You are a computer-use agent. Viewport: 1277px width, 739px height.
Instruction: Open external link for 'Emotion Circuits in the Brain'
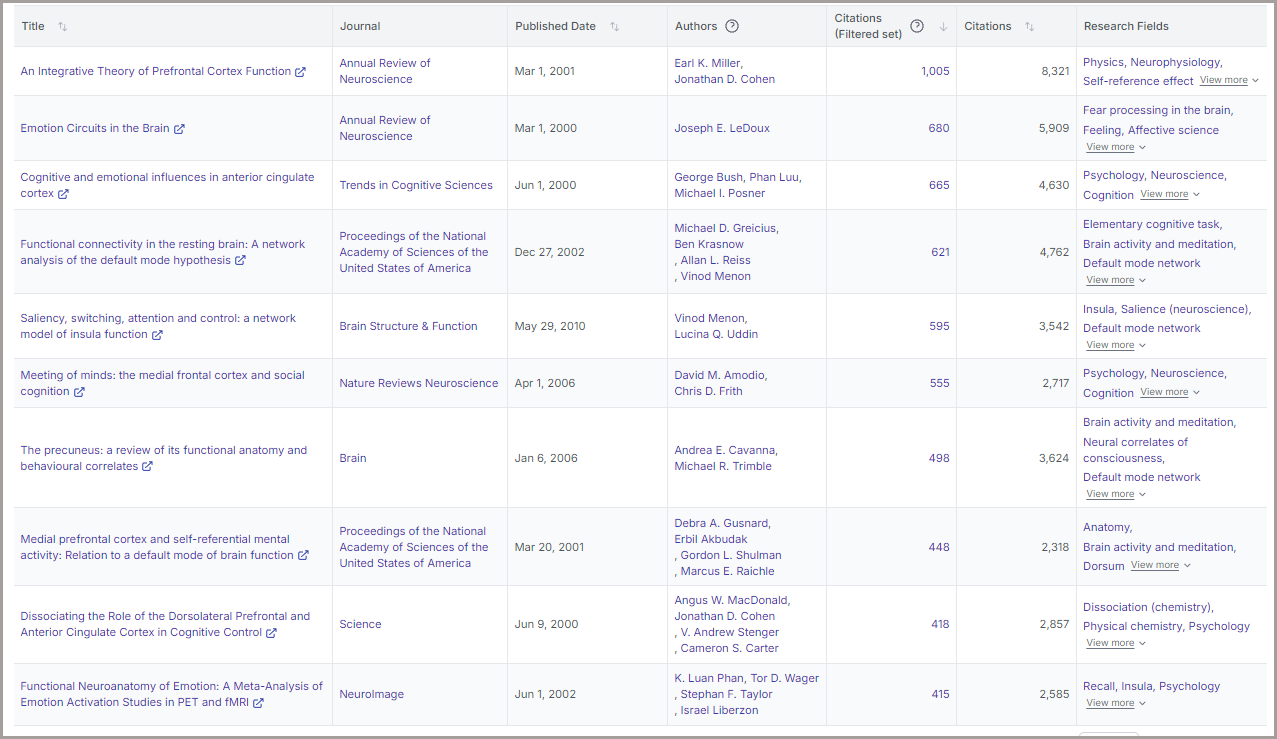(180, 128)
